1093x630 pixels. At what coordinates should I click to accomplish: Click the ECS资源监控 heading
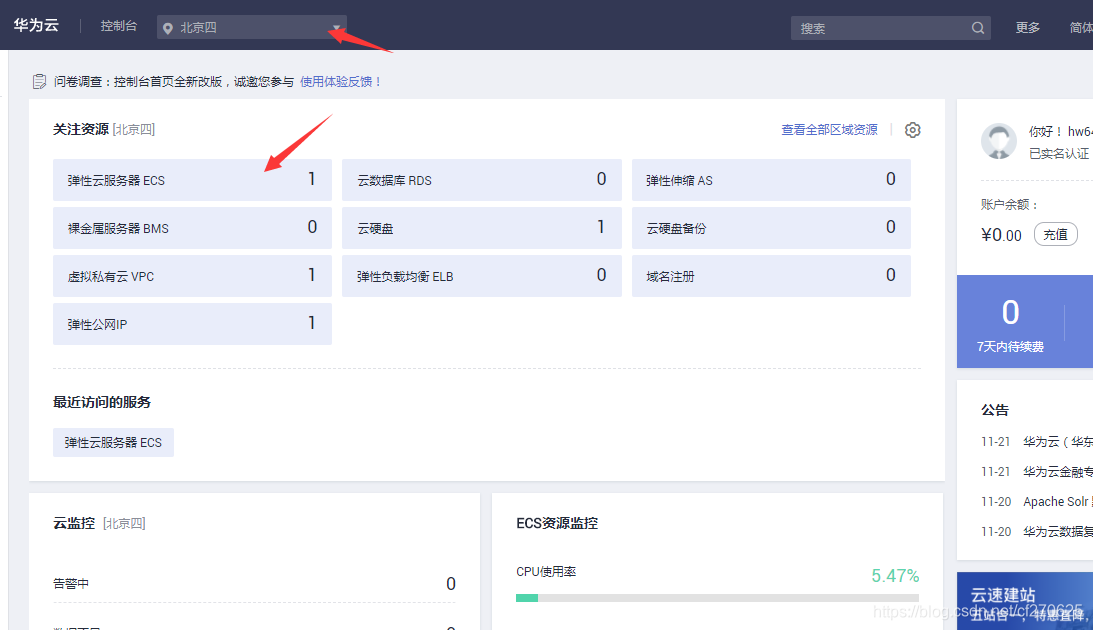557,523
